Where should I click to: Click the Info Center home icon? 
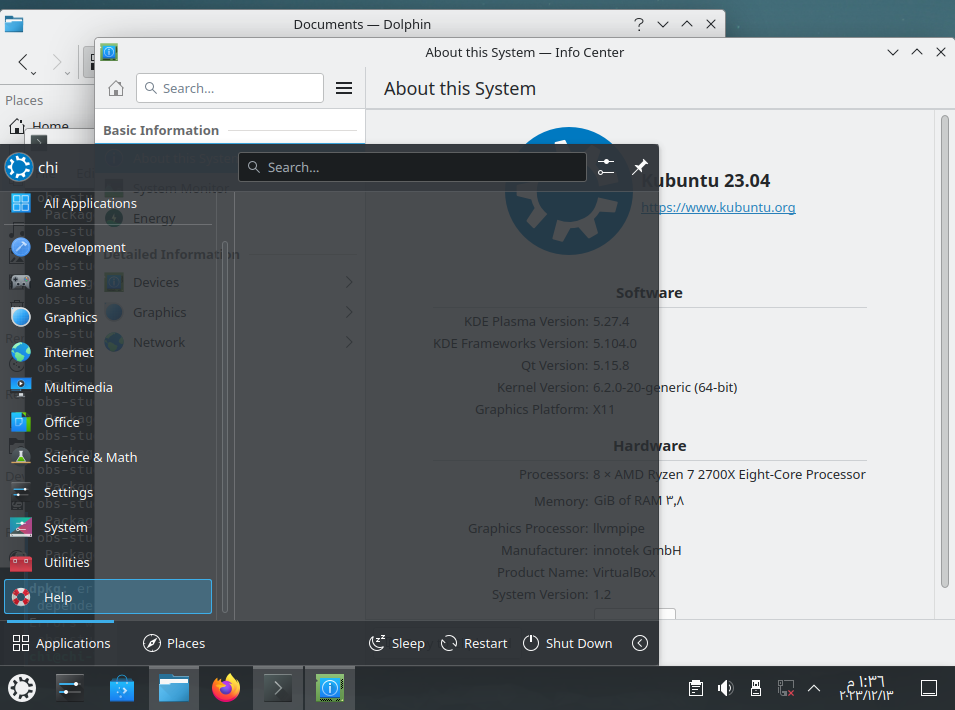click(x=116, y=88)
